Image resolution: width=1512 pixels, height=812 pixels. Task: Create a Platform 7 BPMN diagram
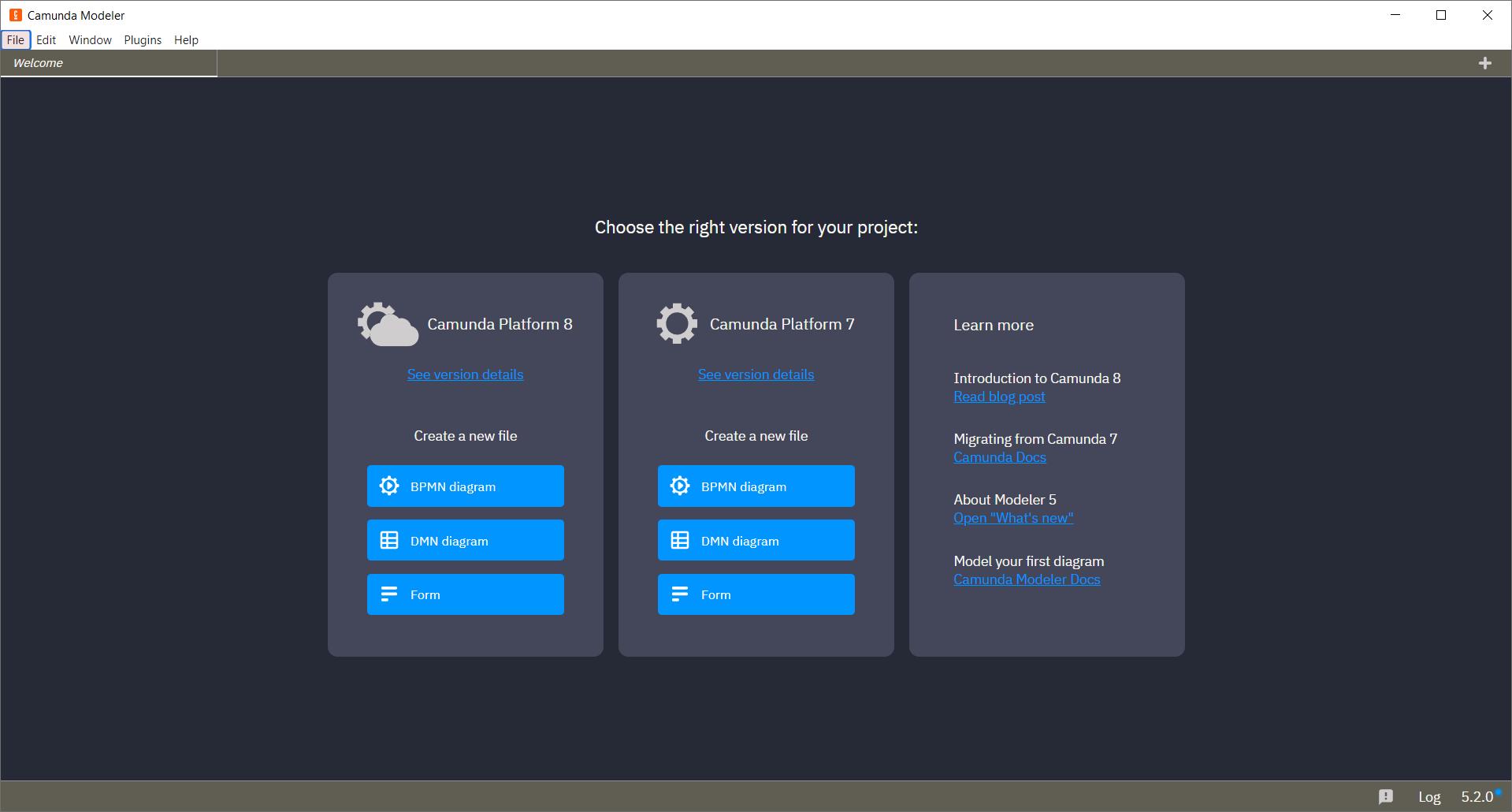pyautogui.click(x=756, y=486)
